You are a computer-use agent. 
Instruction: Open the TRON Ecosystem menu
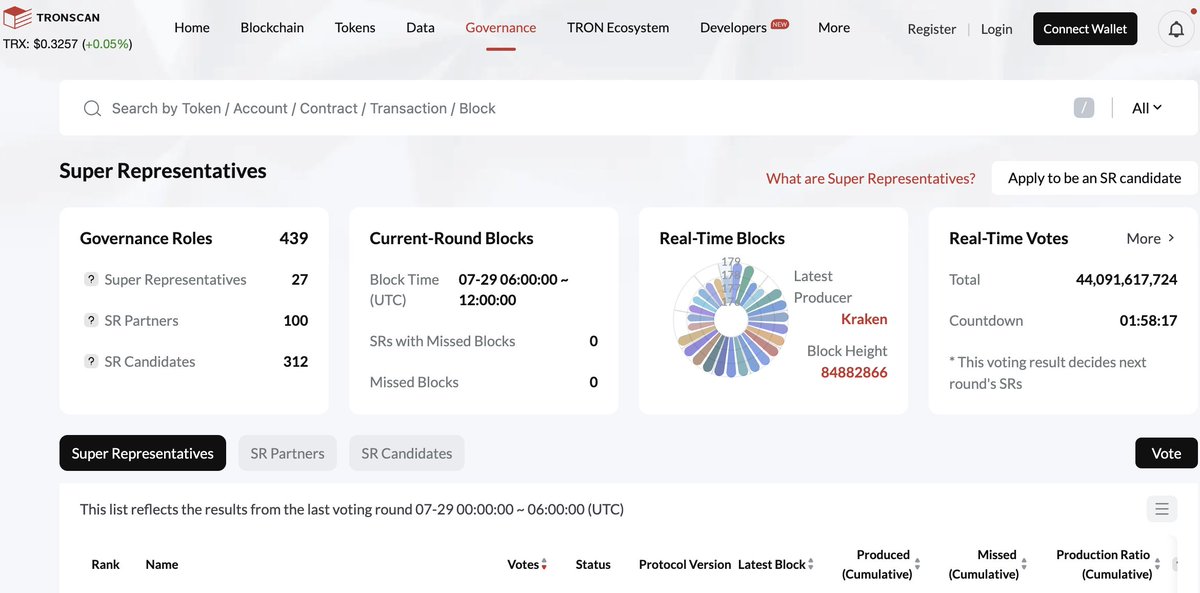[x=618, y=27]
